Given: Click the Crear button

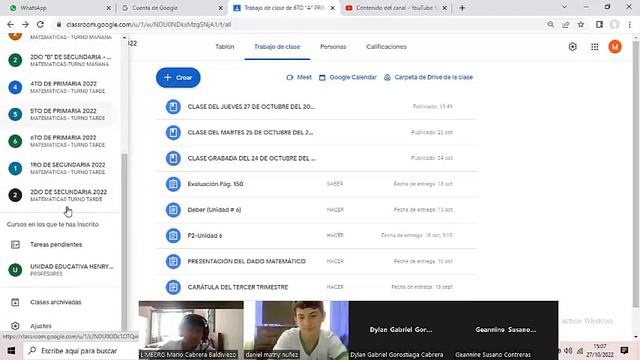Looking at the screenshot, I should coord(178,77).
